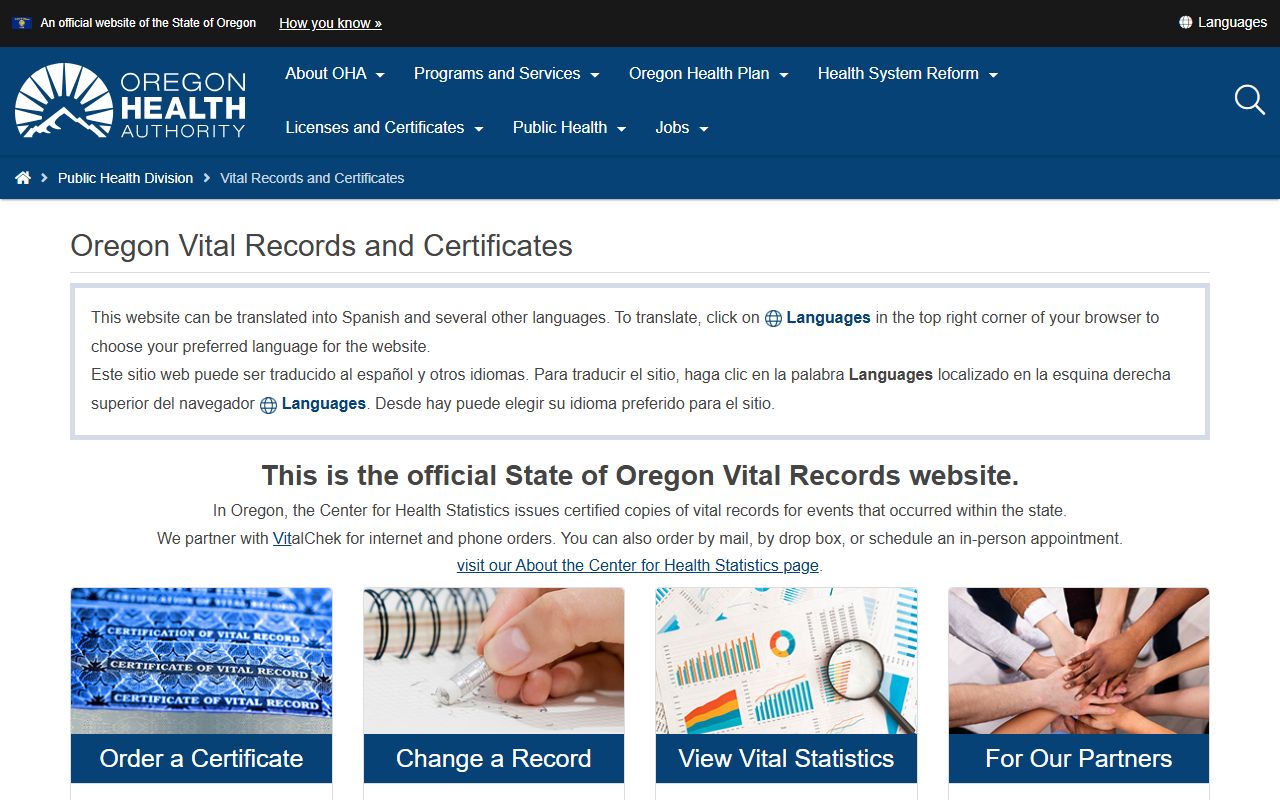Click the eraser and notebook thumbnail
The height and width of the screenshot is (800, 1280).
coord(494,661)
